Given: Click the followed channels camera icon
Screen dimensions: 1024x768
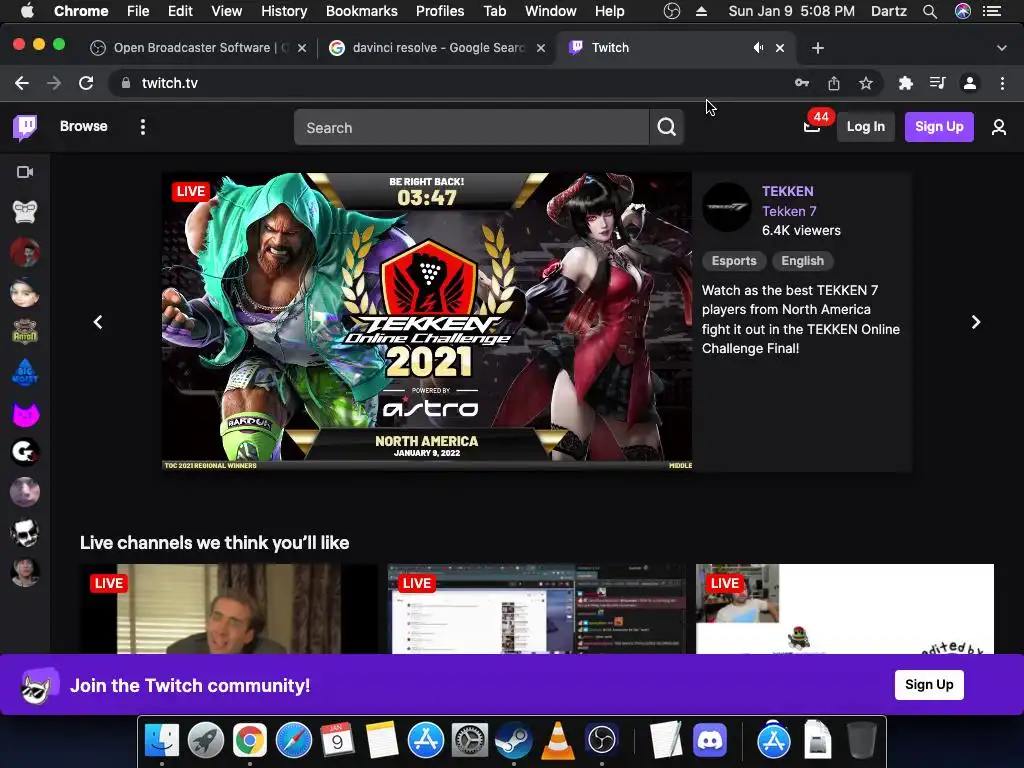Looking at the screenshot, I should coord(25,172).
